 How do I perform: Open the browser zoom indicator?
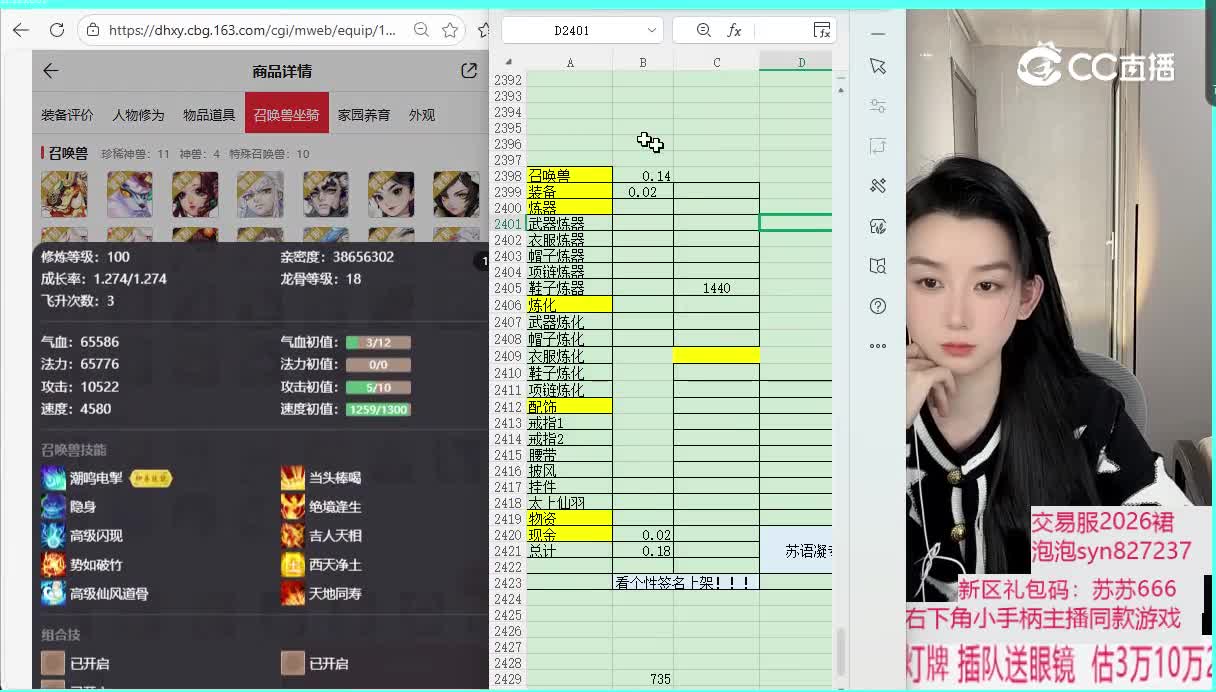coord(422,30)
